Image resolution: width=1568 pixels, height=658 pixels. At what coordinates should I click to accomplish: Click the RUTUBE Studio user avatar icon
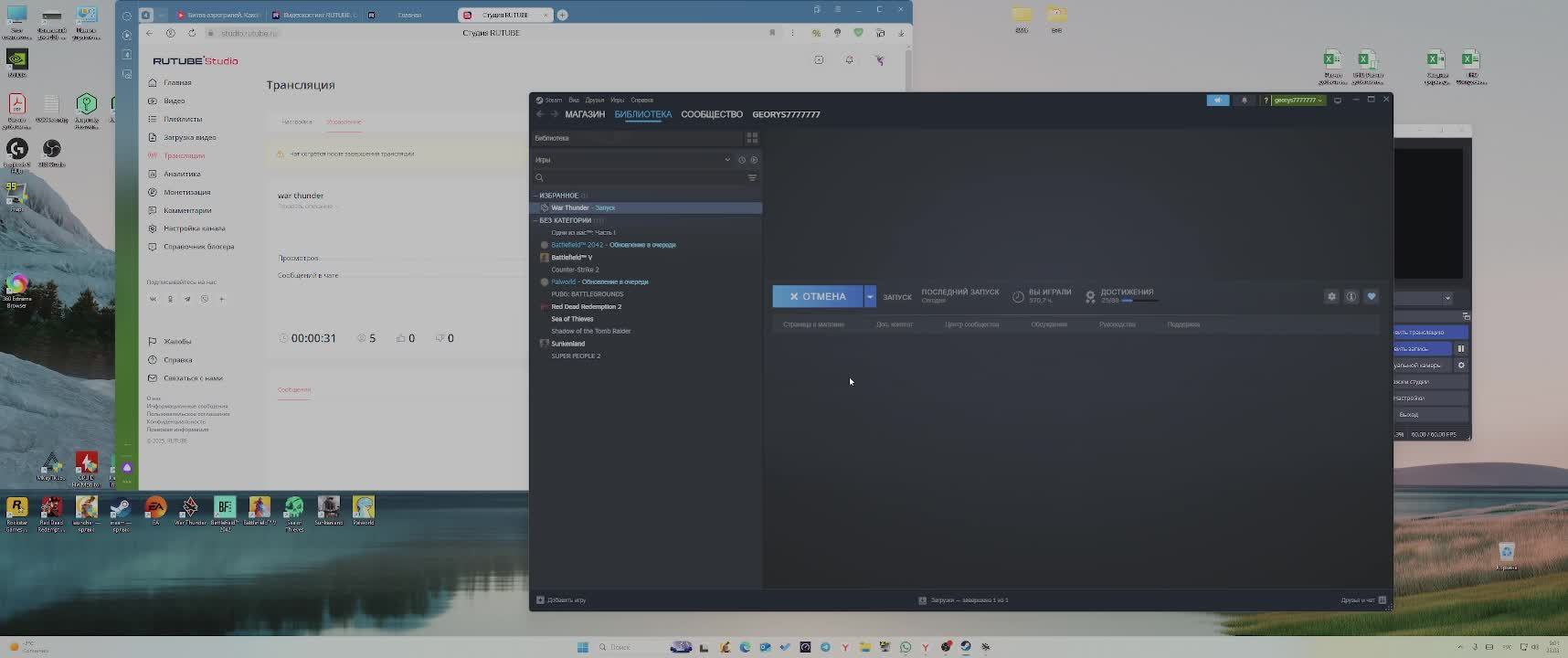879,60
